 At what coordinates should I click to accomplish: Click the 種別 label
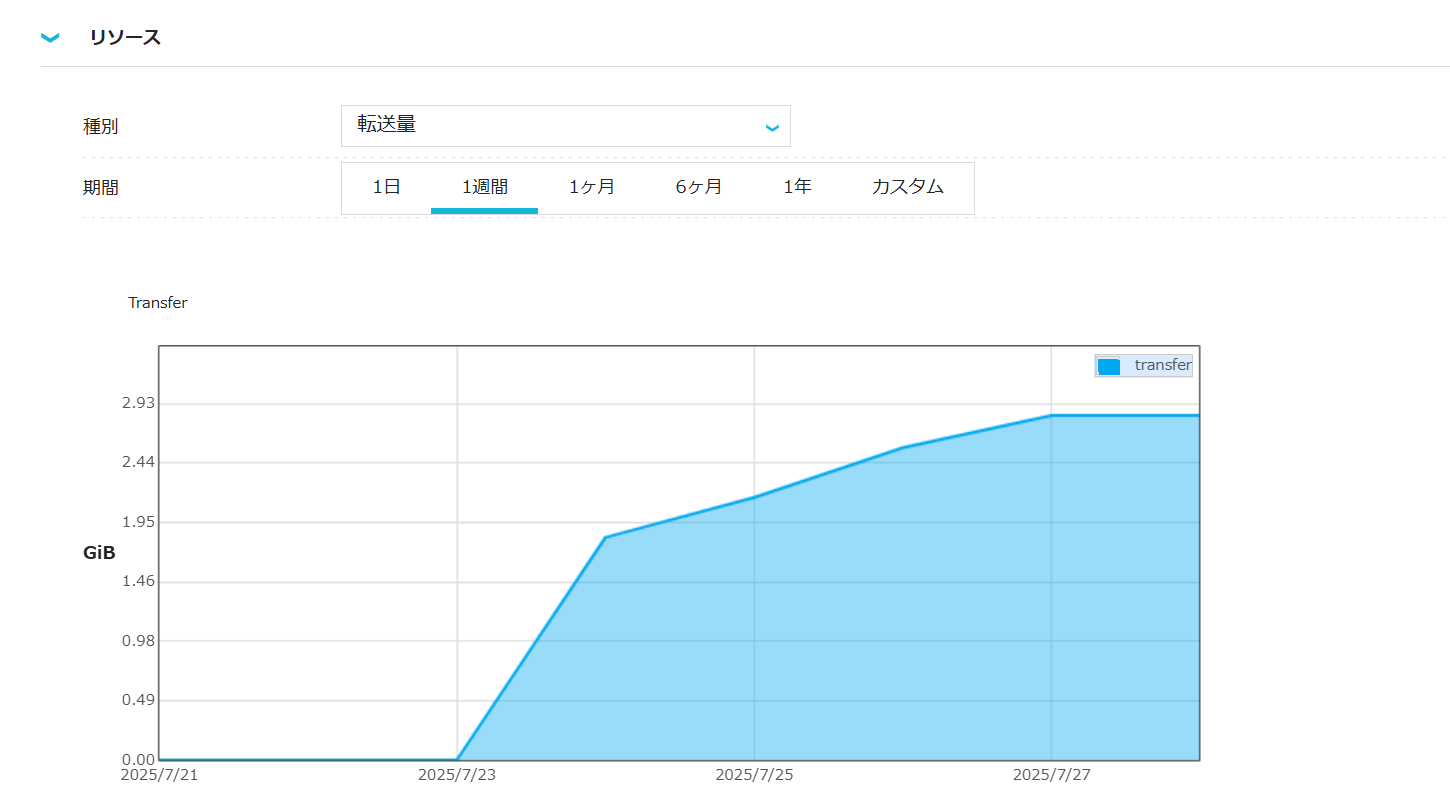point(100,127)
